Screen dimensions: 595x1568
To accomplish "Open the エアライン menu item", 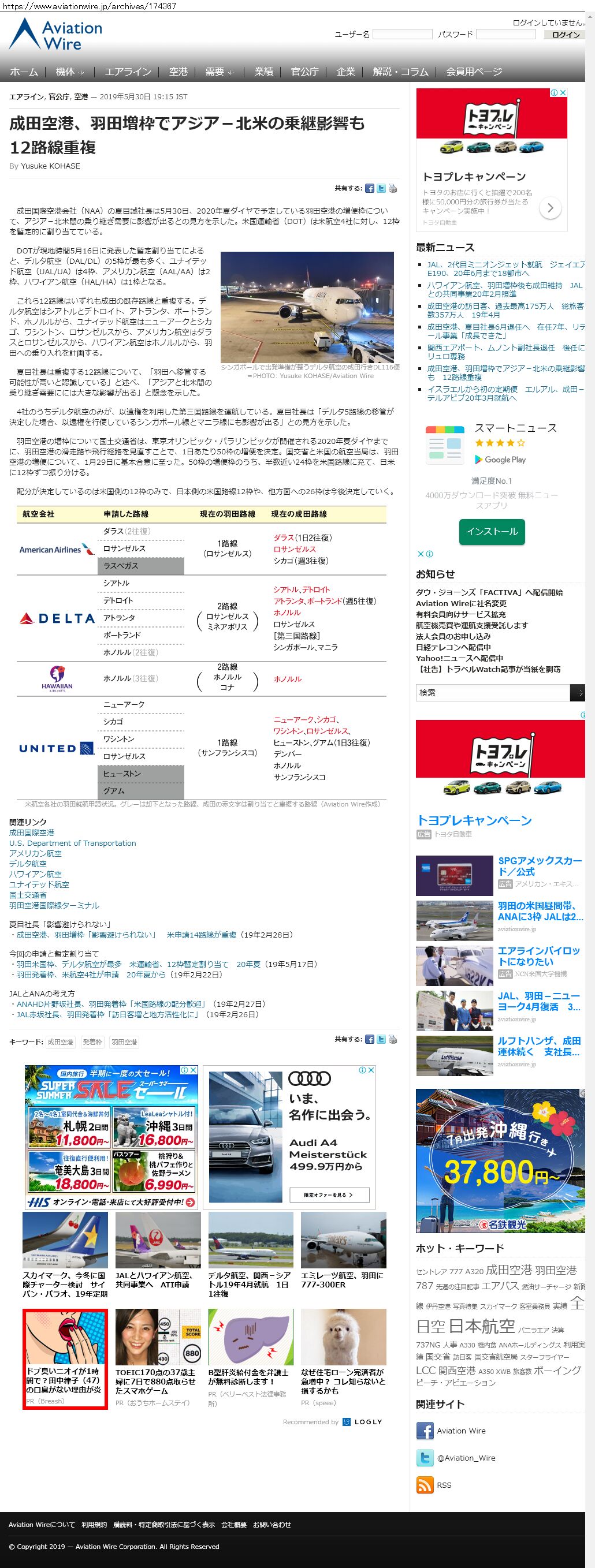I will (x=128, y=72).
